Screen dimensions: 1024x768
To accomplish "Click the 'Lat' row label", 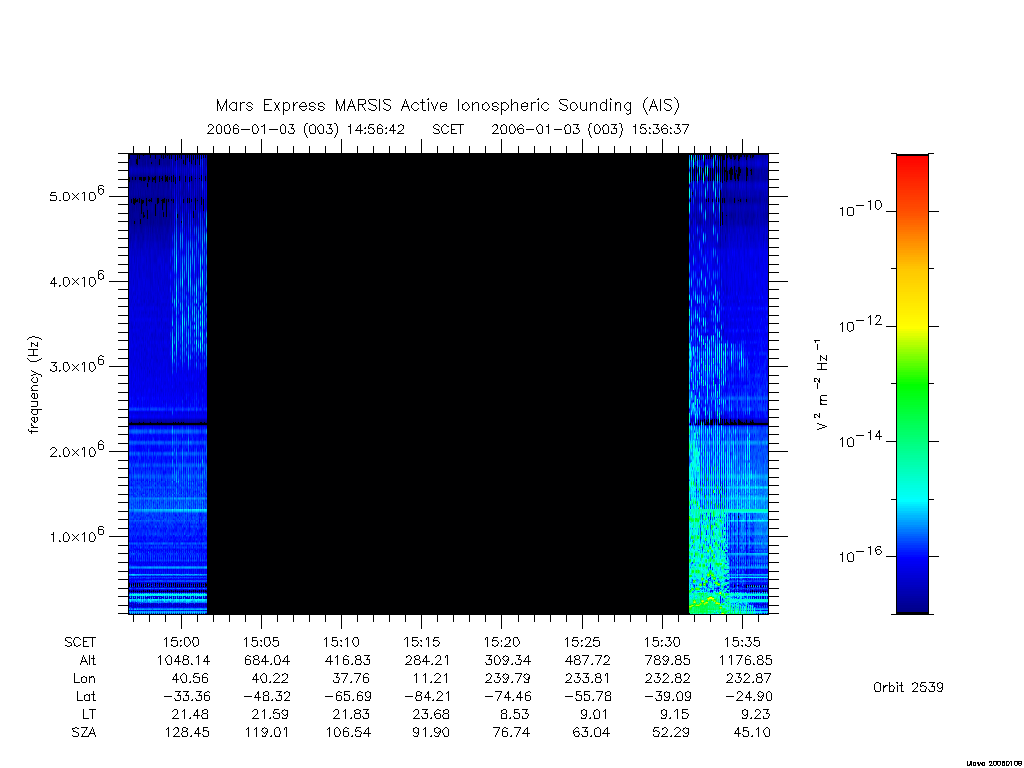I will click(86, 696).
